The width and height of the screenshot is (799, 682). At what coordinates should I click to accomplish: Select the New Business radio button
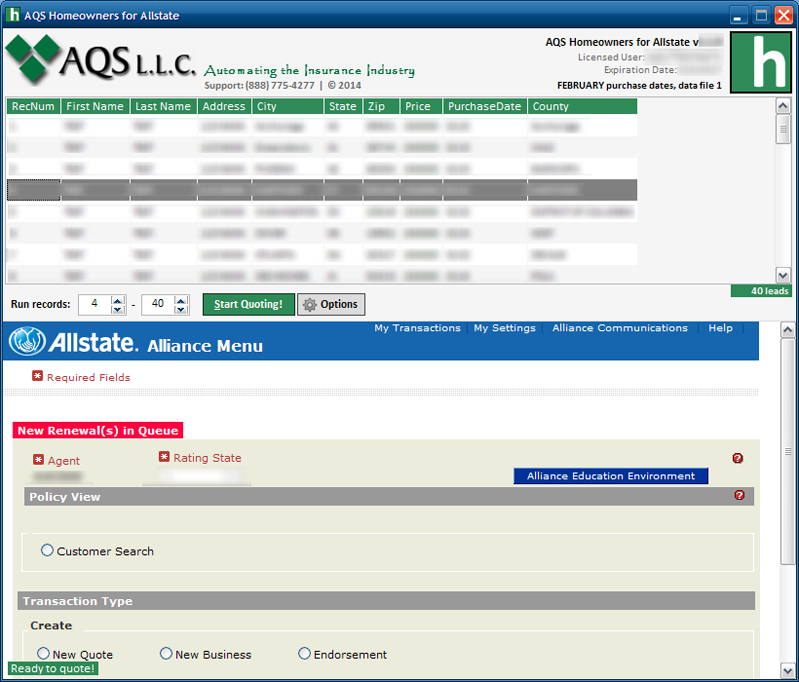tap(166, 653)
